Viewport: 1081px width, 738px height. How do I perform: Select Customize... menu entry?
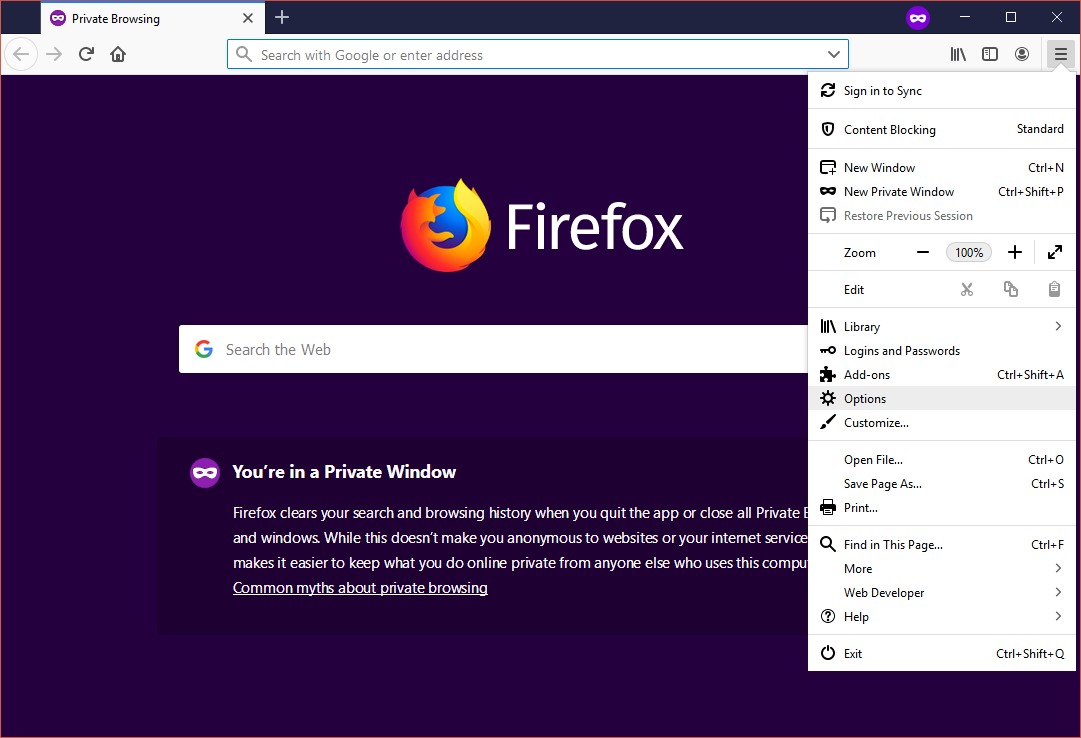click(x=942, y=423)
